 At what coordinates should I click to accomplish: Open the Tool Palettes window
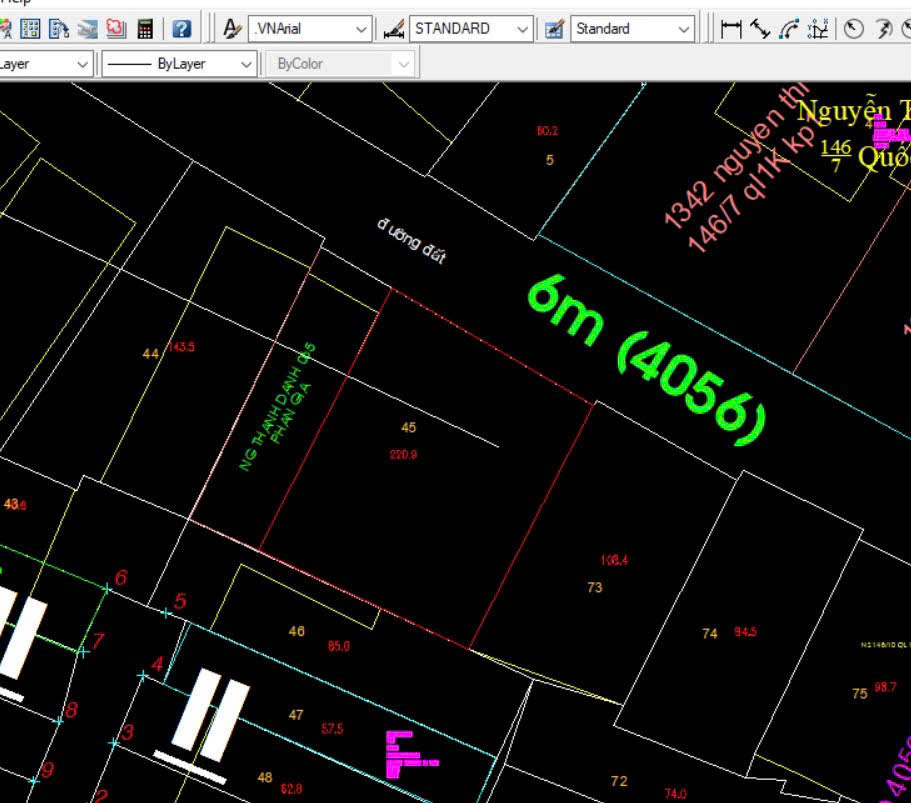pos(59,28)
